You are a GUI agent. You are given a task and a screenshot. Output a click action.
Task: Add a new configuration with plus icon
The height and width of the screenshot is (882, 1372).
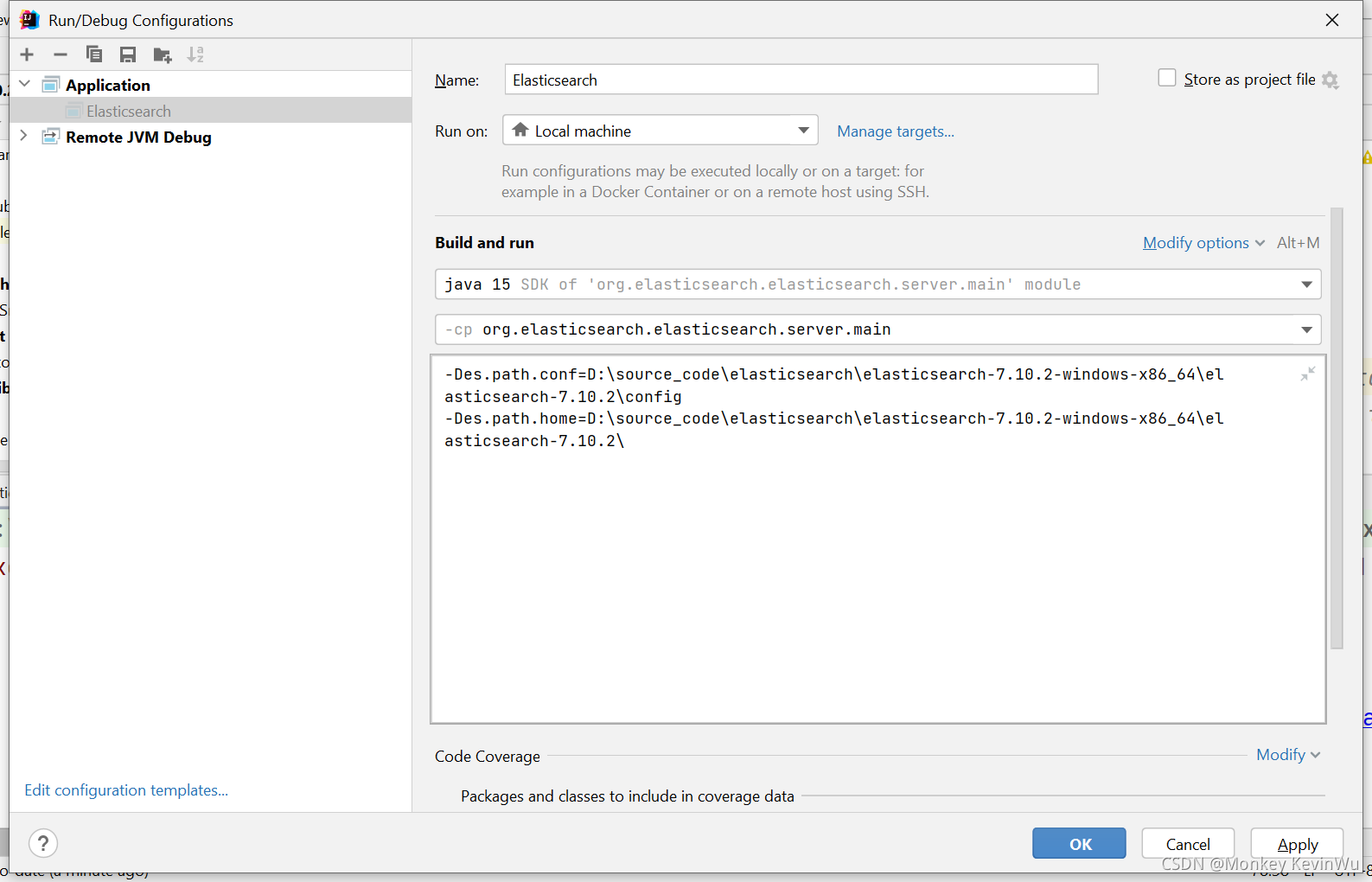point(27,54)
